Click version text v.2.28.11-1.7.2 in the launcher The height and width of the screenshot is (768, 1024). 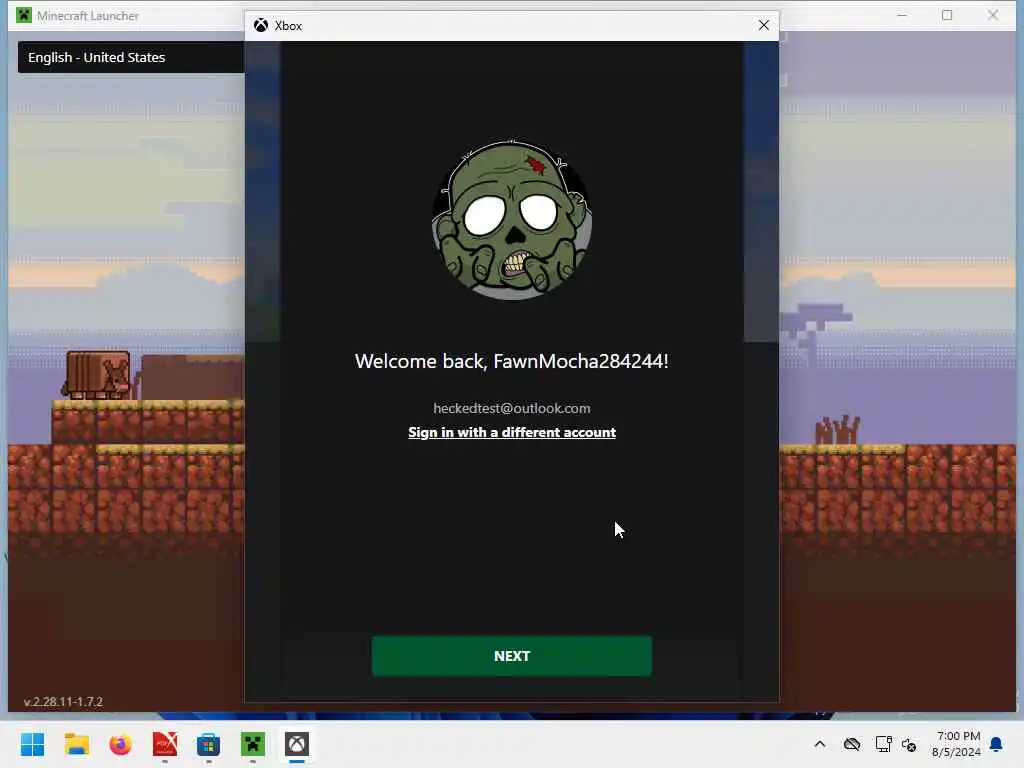click(x=63, y=701)
